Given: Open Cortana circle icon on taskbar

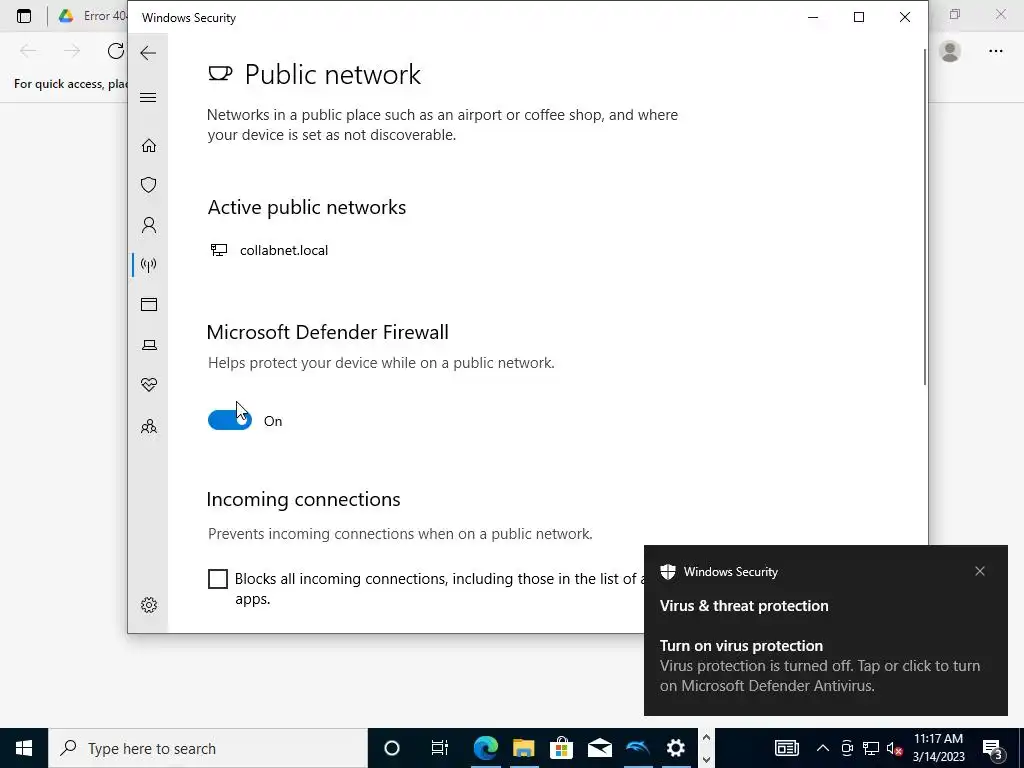Looking at the screenshot, I should tap(392, 748).
